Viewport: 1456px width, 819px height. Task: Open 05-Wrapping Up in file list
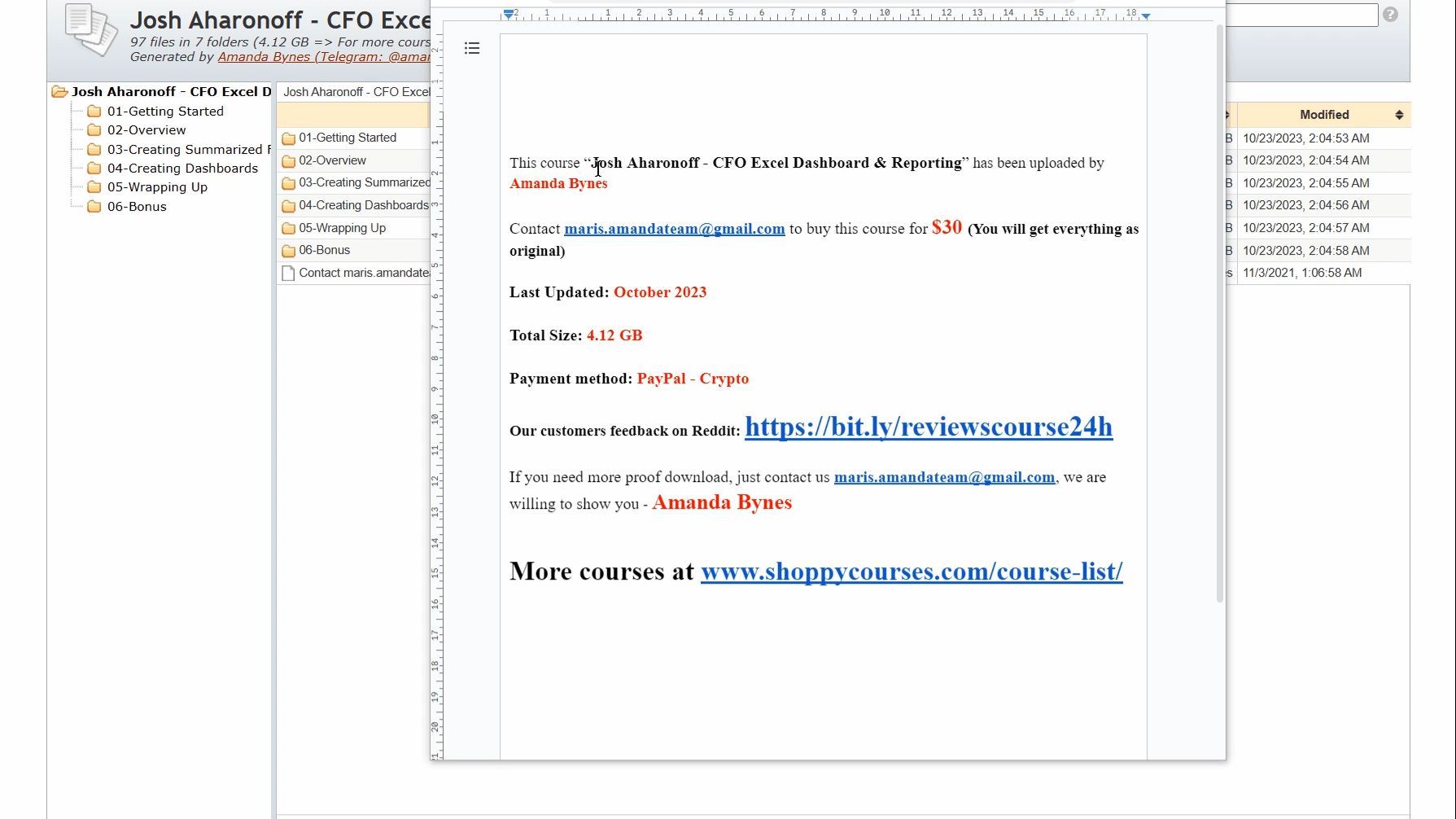click(342, 228)
